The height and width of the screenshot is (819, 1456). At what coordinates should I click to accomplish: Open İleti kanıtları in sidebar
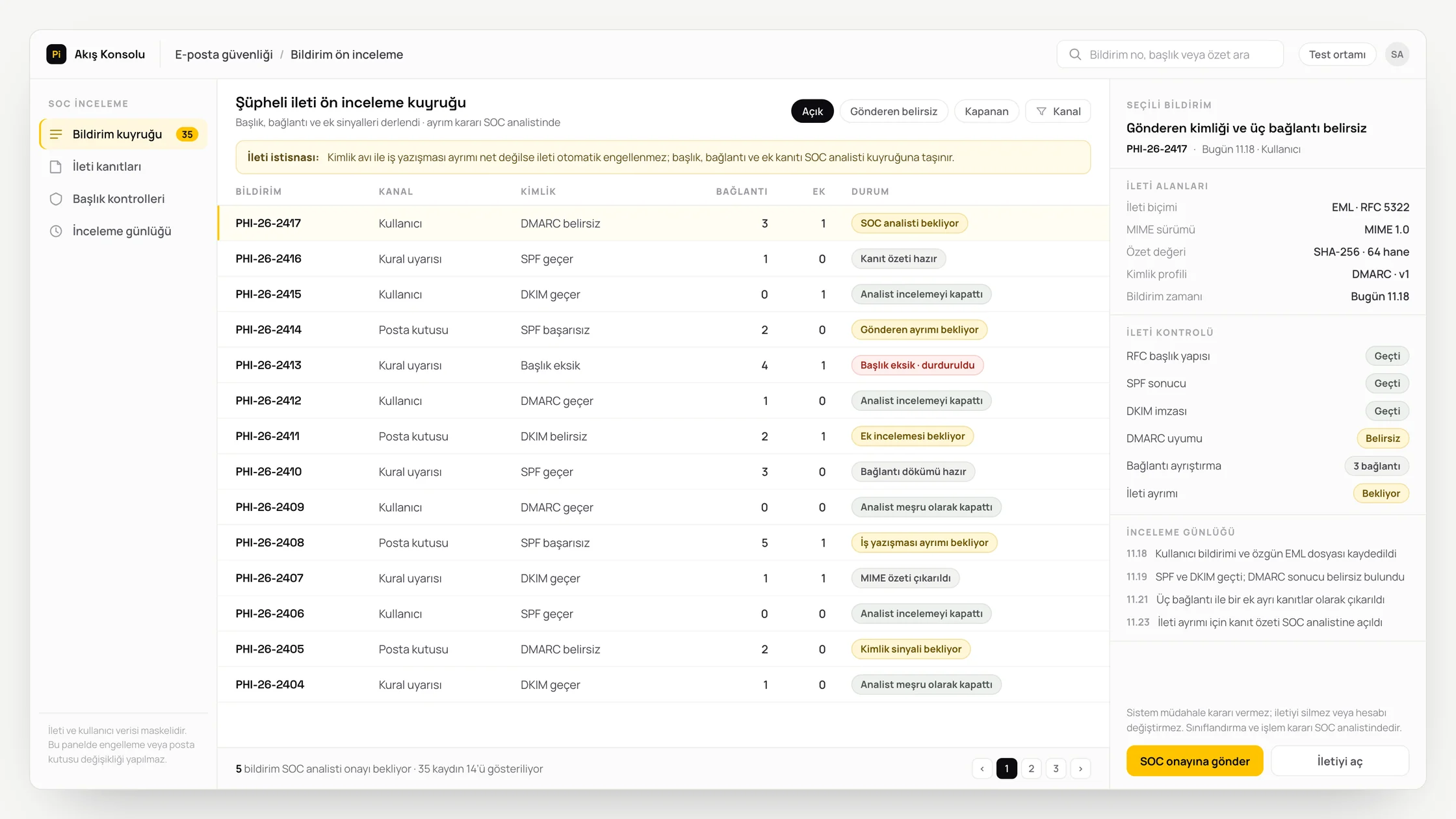click(123, 167)
